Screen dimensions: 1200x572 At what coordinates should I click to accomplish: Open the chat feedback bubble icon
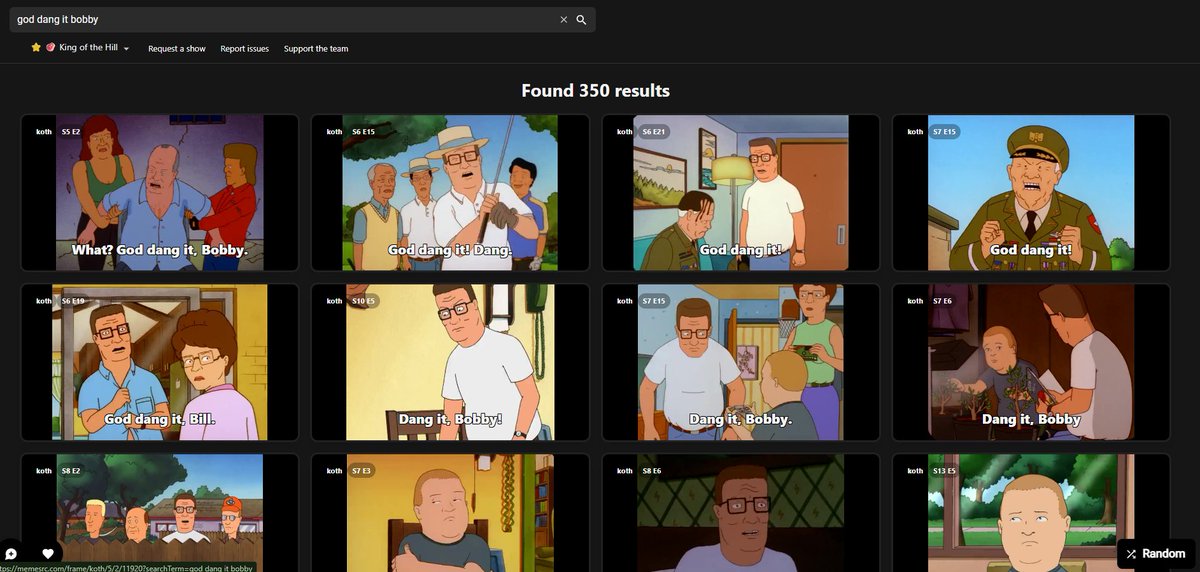[12, 554]
